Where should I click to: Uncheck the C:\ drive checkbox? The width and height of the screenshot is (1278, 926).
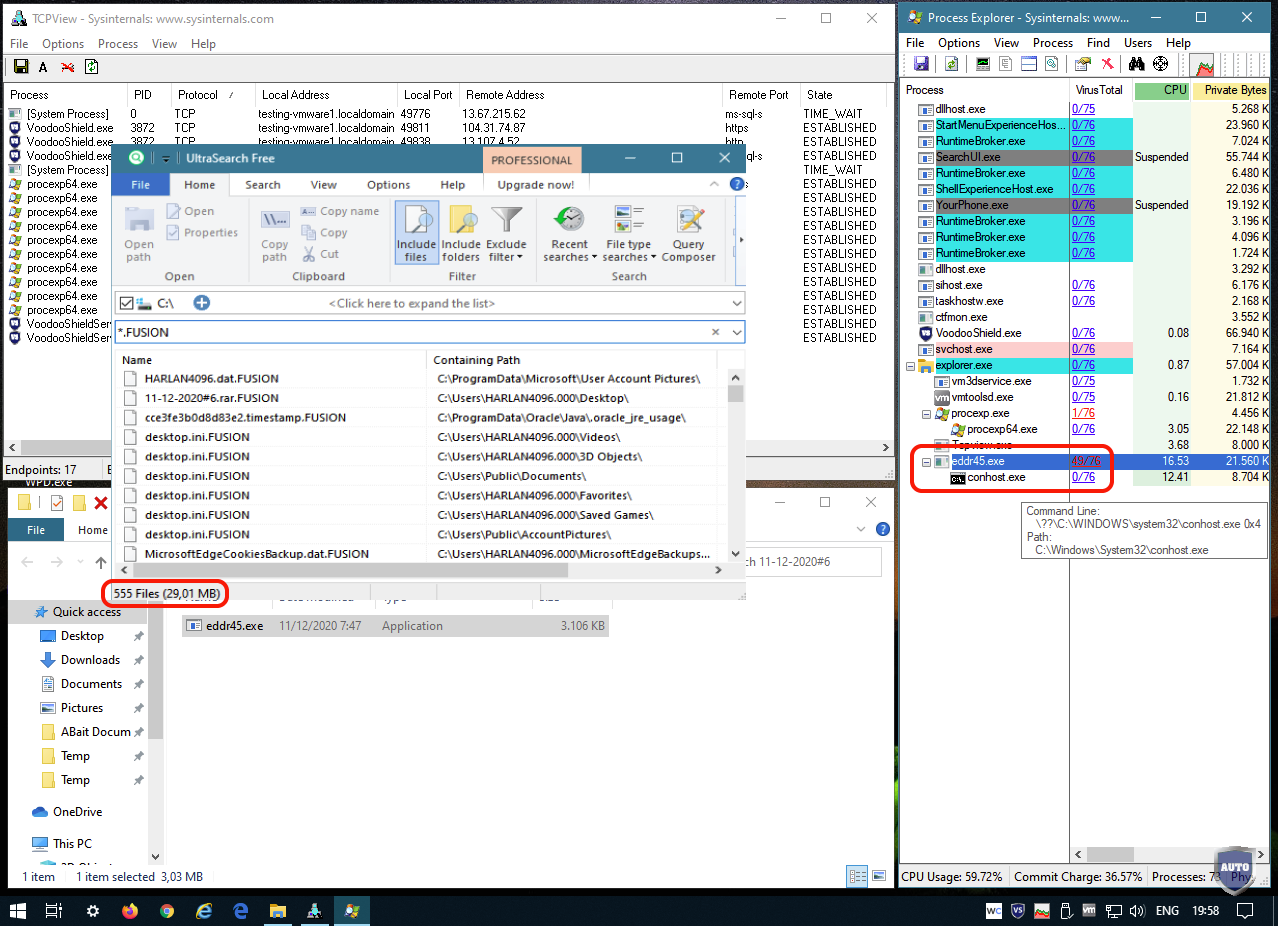[125, 303]
